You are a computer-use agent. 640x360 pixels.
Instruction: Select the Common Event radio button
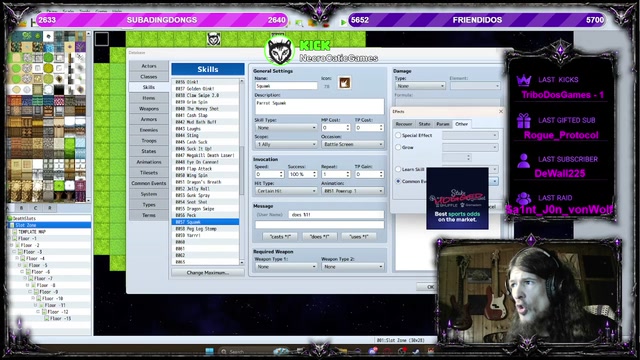(x=398, y=181)
